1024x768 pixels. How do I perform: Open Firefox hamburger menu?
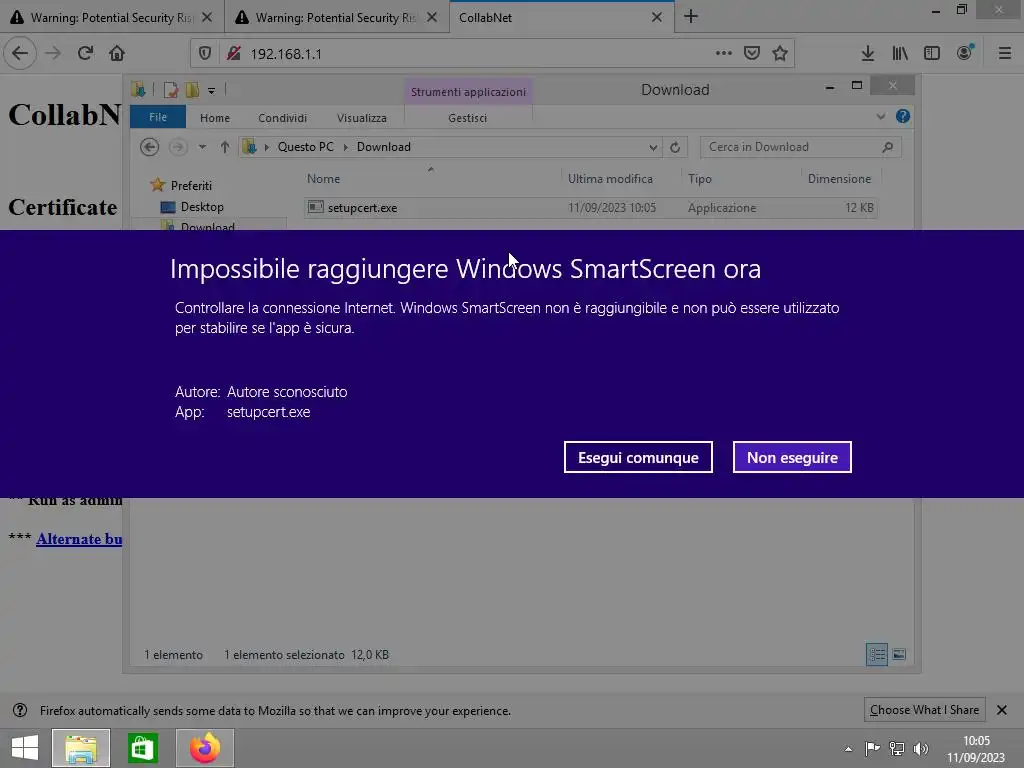[x=1005, y=54]
